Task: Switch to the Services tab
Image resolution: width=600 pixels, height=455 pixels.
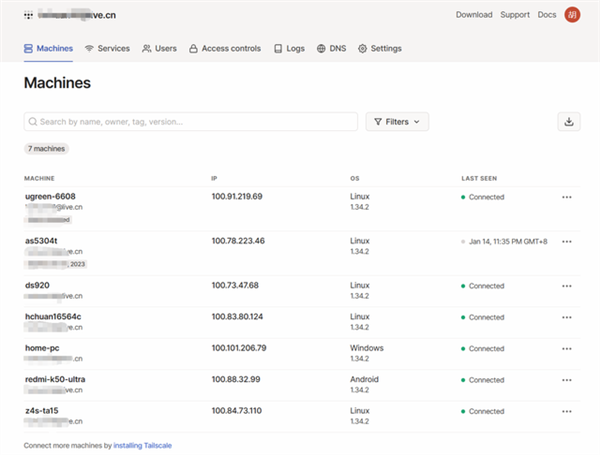Action: coord(107,48)
